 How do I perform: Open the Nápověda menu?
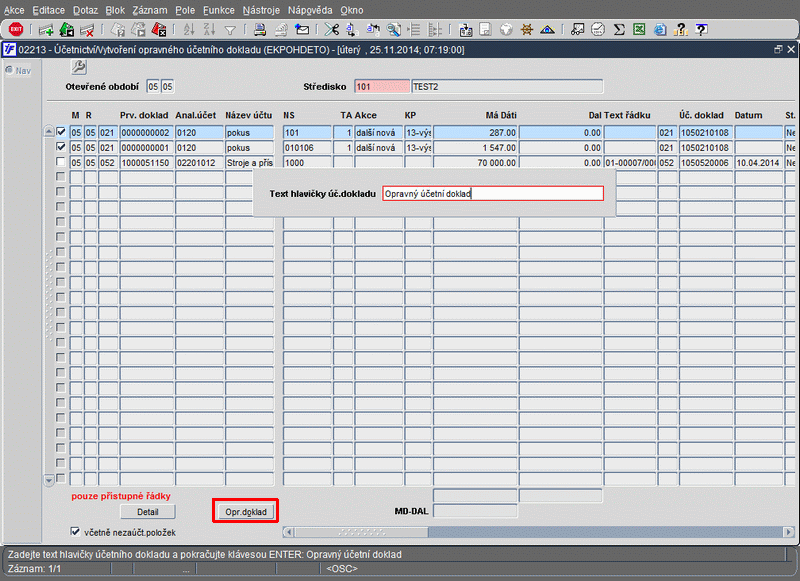coord(310,10)
